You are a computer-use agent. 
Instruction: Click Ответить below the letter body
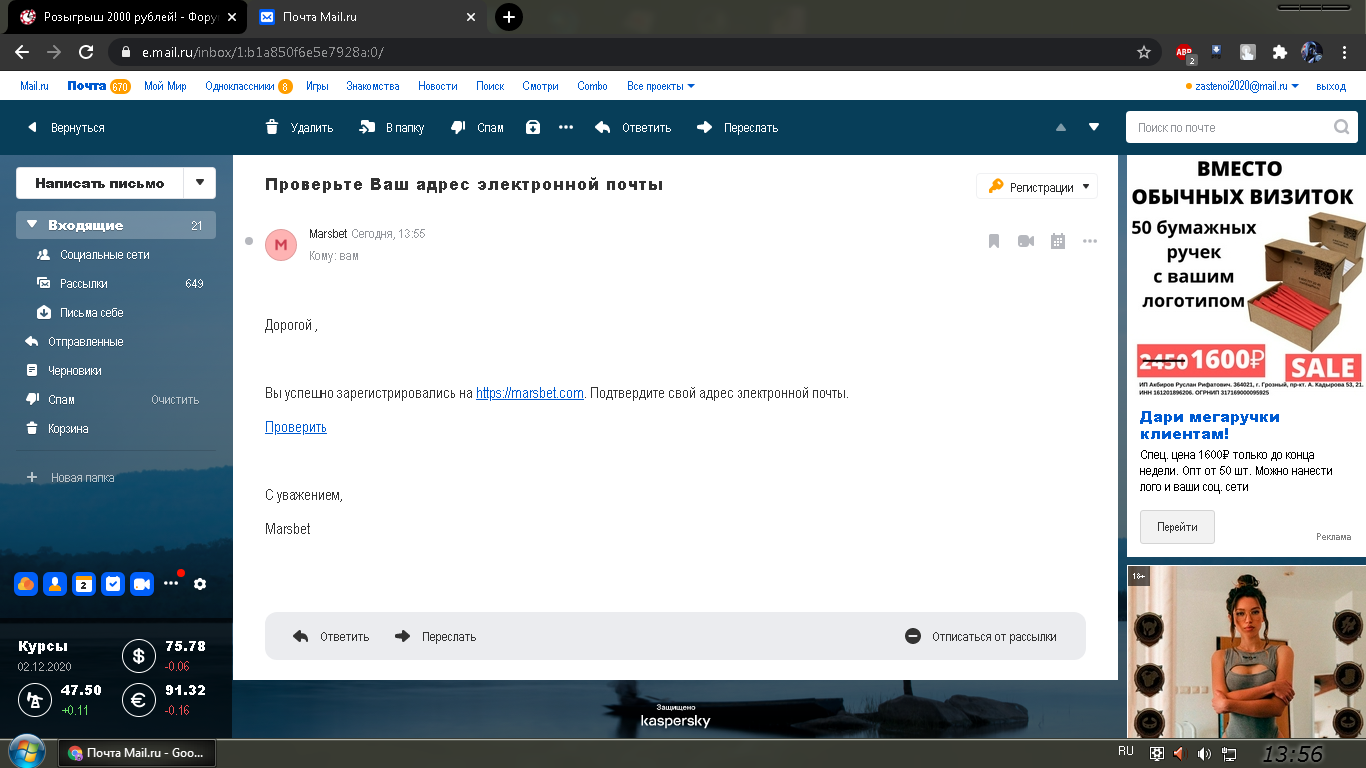331,636
